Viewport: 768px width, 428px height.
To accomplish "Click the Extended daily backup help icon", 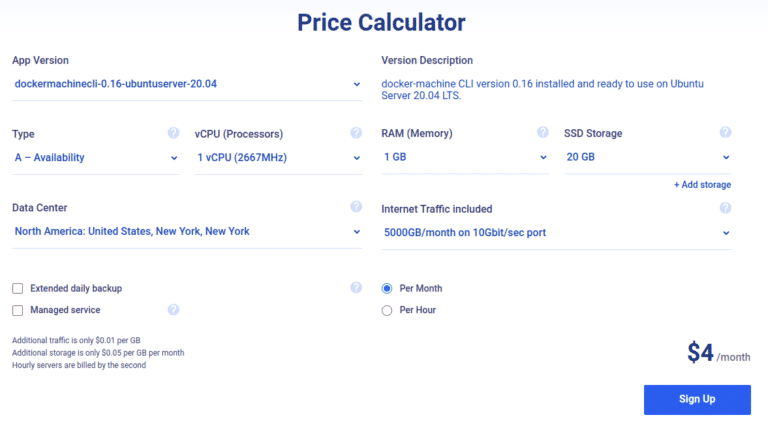I will (356, 288).
